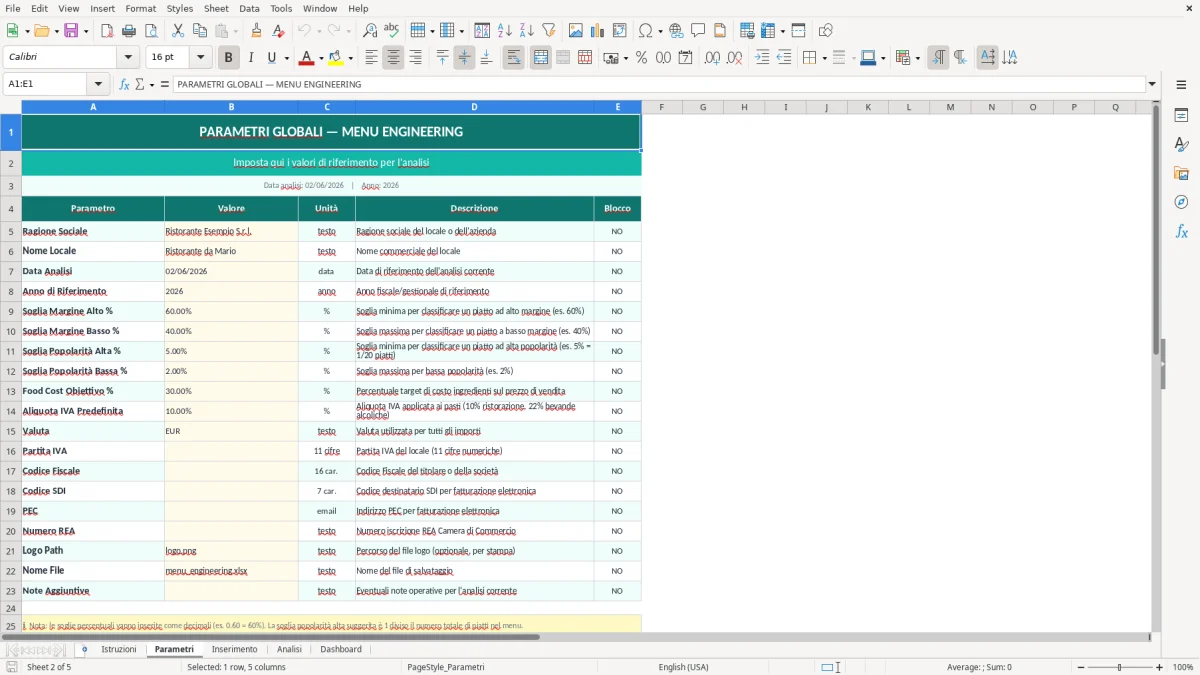Toggle Bold formatting
This screenshot has width=1200, height=675.
click(x=229, y=58)
